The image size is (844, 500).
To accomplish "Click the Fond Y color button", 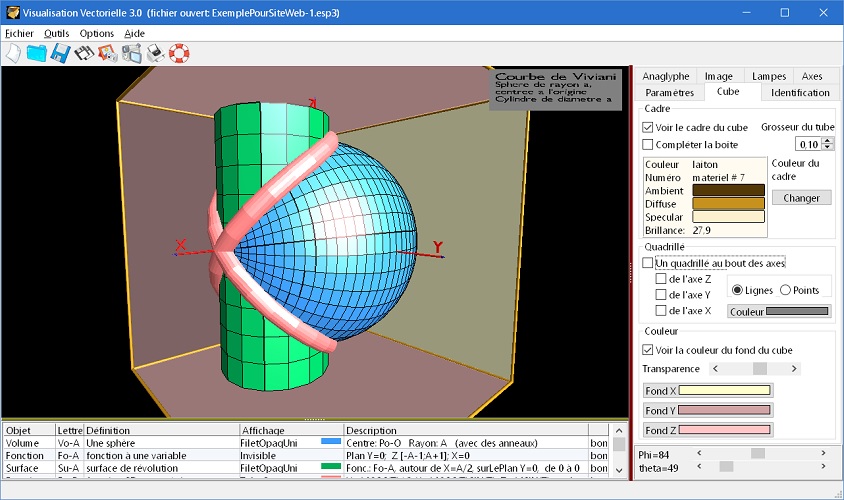I will coord(708,411).
